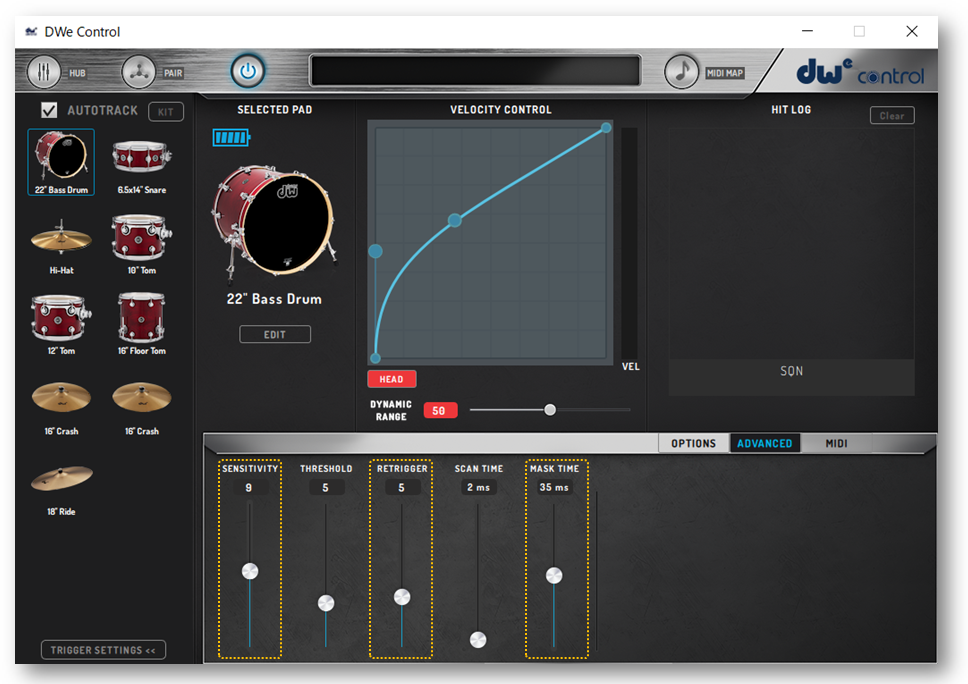This screenshot has height=684, width=968.
Task: Click the bottom-left velocity curve point
Action: tap(375, 358)
